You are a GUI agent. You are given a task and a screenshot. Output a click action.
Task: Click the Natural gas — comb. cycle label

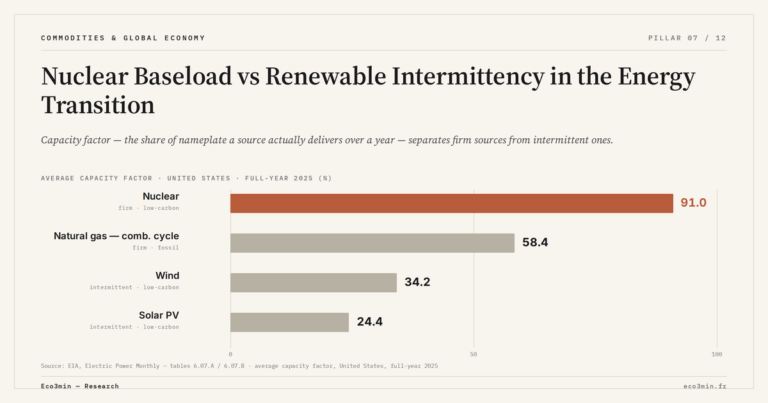pos(116,236)
